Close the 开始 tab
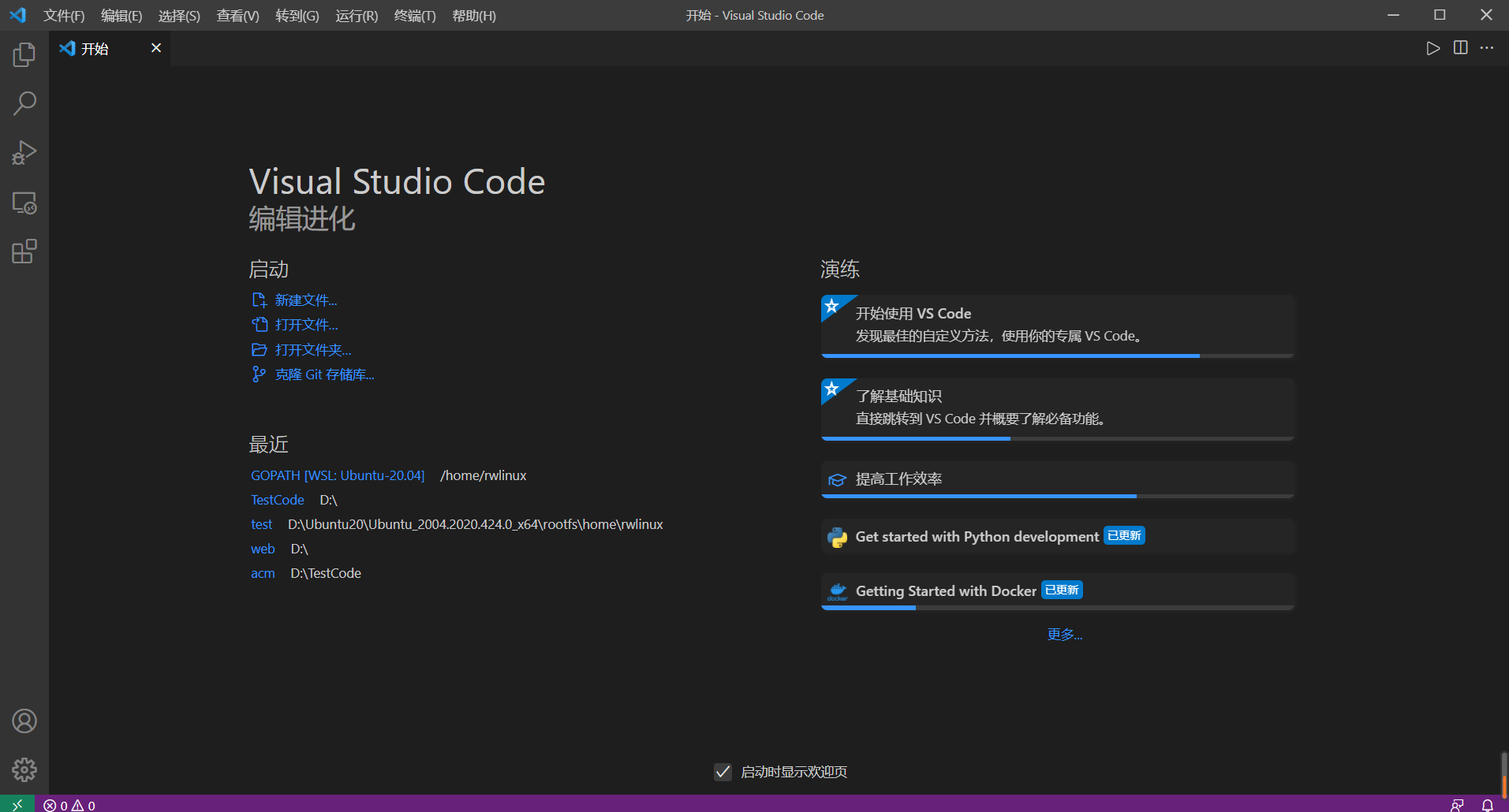 pos(156,48)
